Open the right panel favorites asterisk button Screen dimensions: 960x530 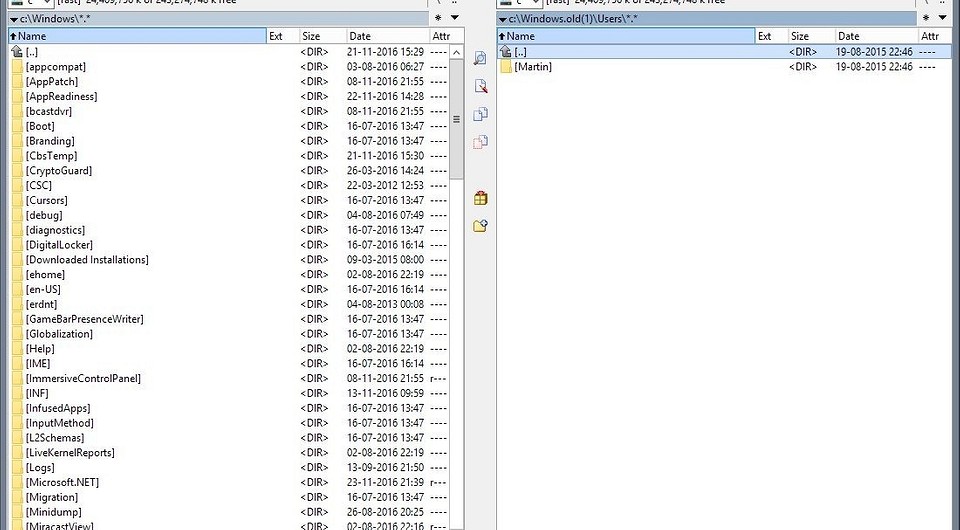click(927, 18)
